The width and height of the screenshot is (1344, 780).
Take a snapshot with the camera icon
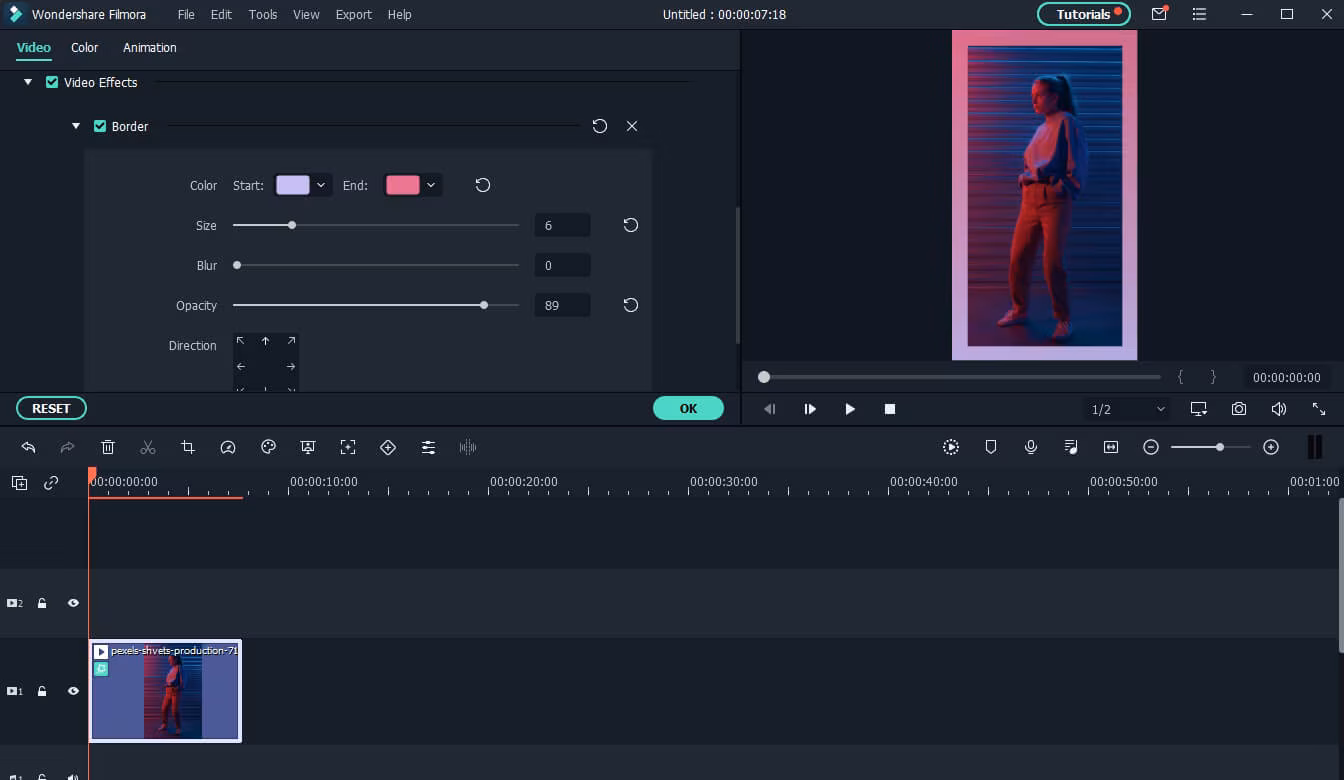pos(1239,409)
